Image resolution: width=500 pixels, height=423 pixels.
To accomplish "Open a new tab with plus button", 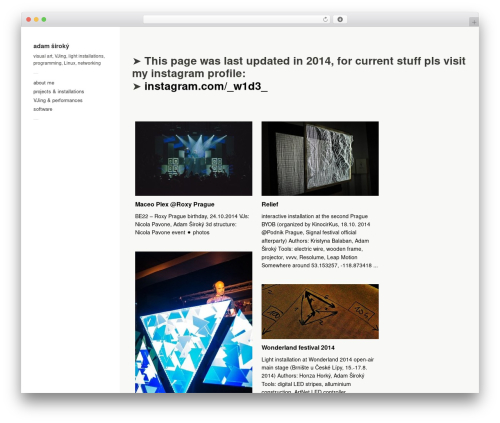I will pos(474,22).
